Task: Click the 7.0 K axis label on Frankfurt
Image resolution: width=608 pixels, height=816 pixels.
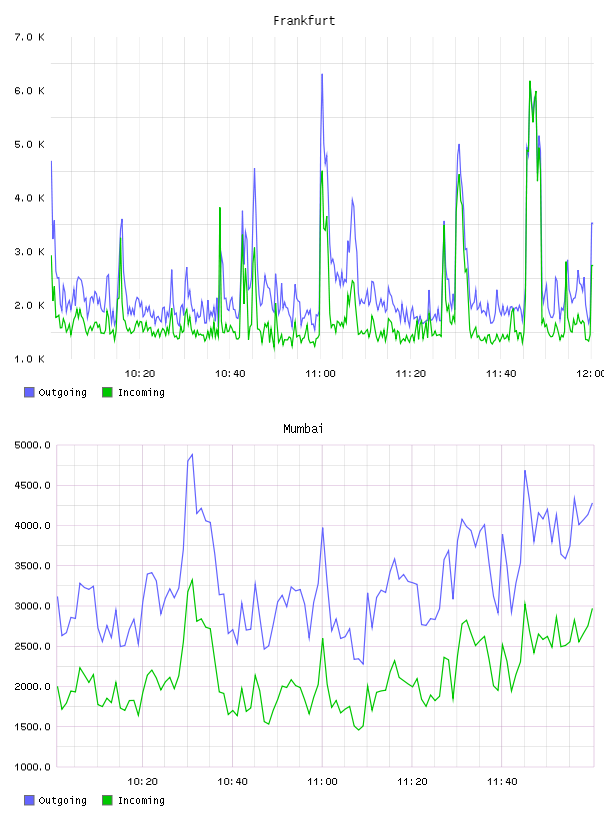Action: click(x=30, y=37)
